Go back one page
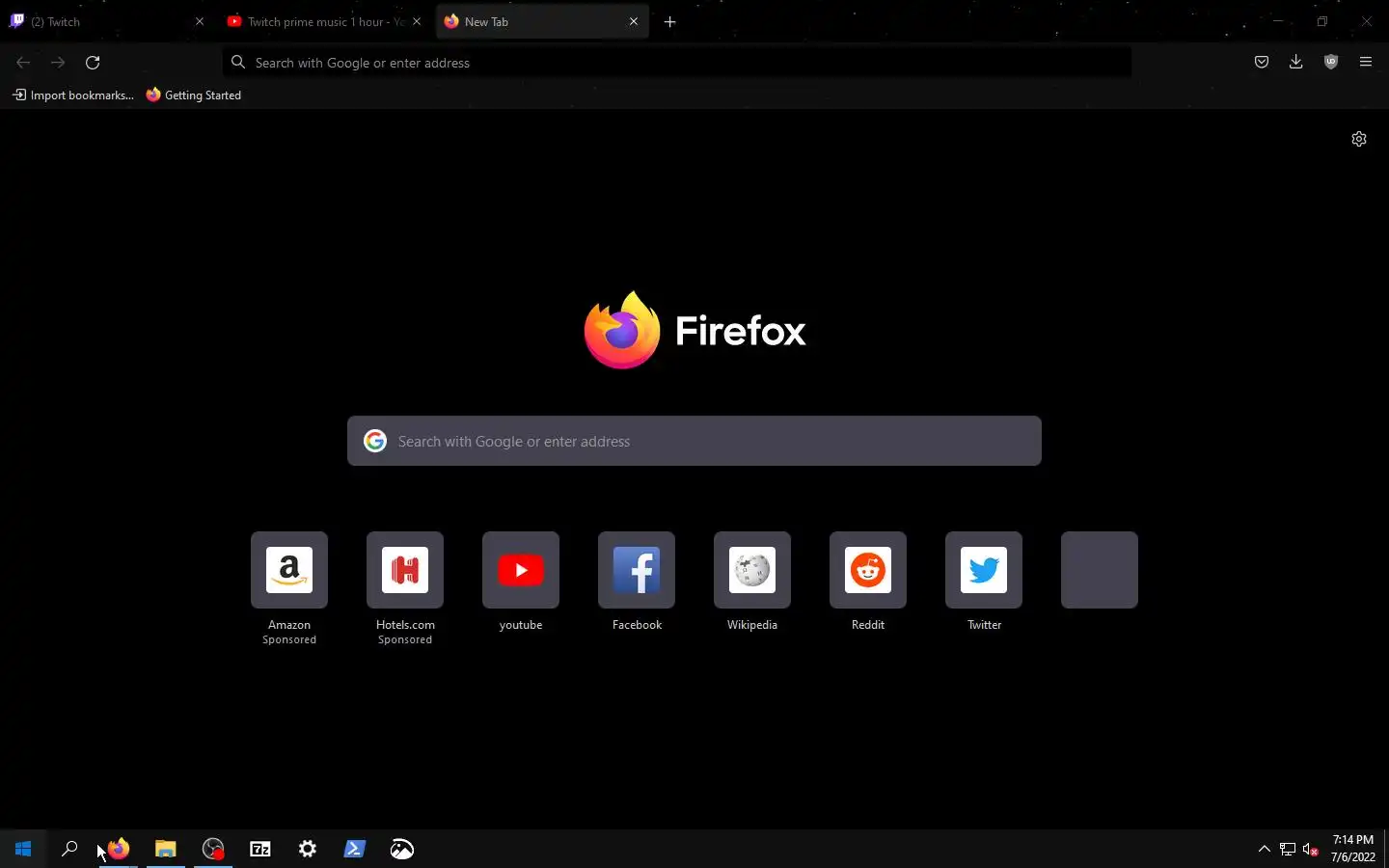1389x868 pixels. [x=23, y=63]
